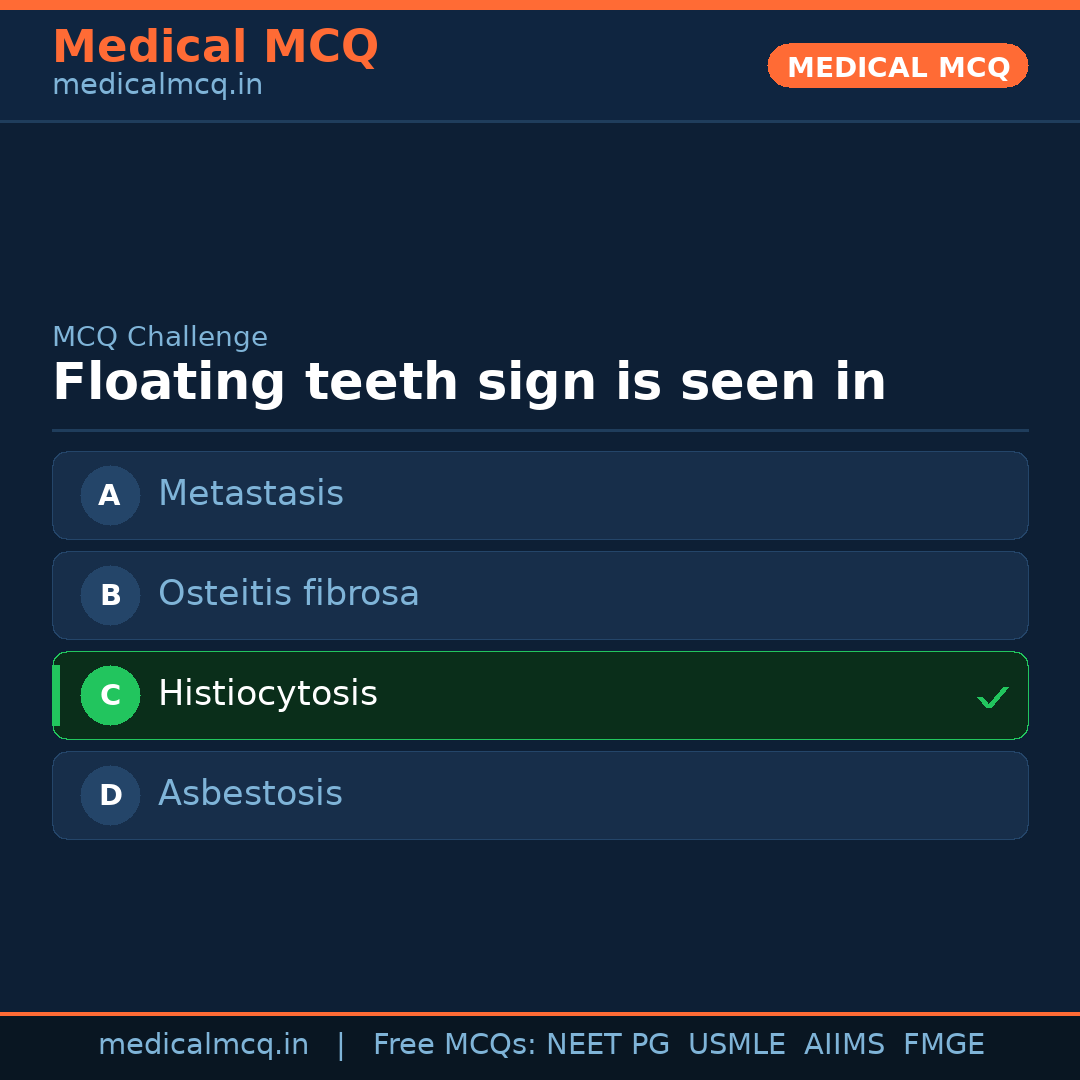This screenshot has width=1080, height=1080.
Task: Click the letter D circle icon
Action: pos(110,795)
